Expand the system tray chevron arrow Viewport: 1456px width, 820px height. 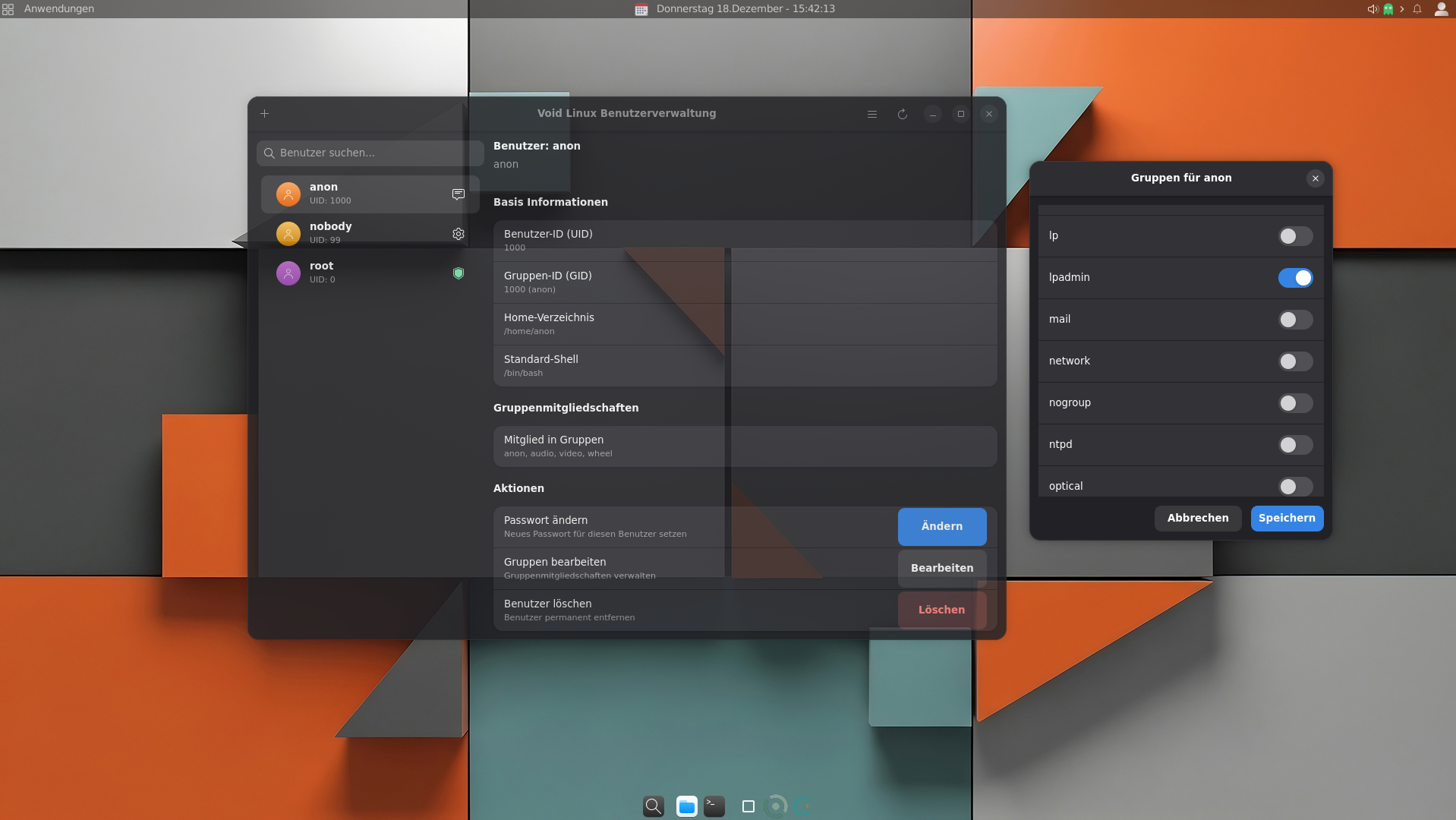[1402, 9]
